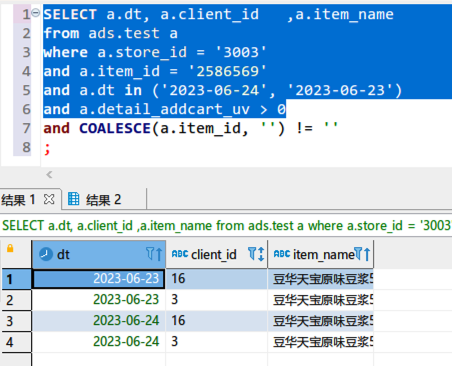452x366 pixels.
Task: Click '2023-06-24' in the line 5 query
Action: (x=214, y=90)
